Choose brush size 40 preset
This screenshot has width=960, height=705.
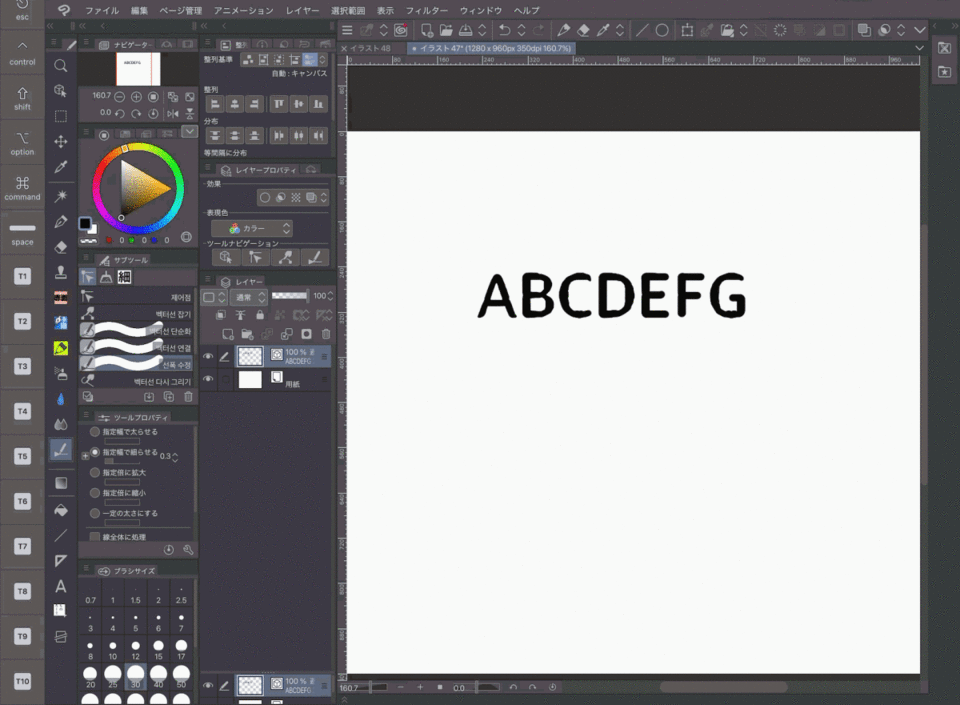[x=159, y=675]
